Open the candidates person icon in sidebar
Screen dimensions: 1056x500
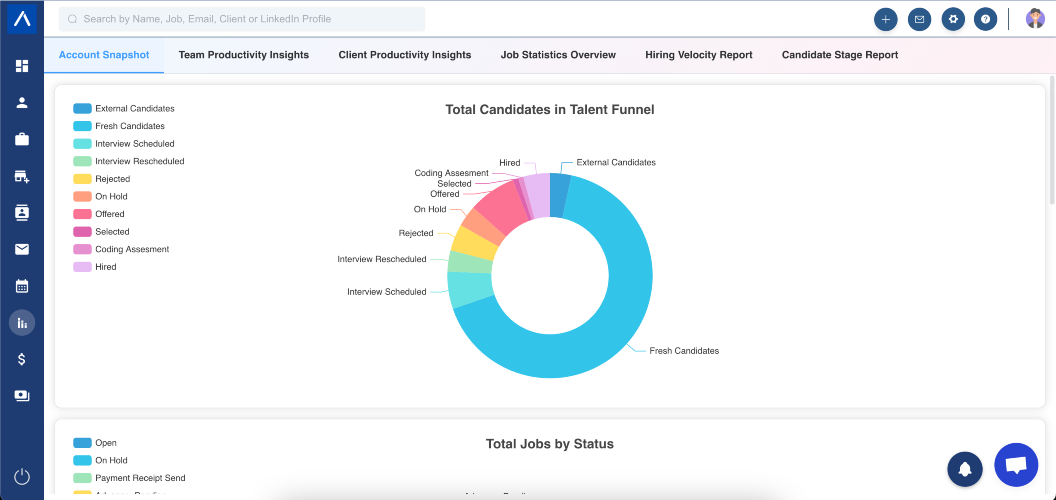pos(22,102)
